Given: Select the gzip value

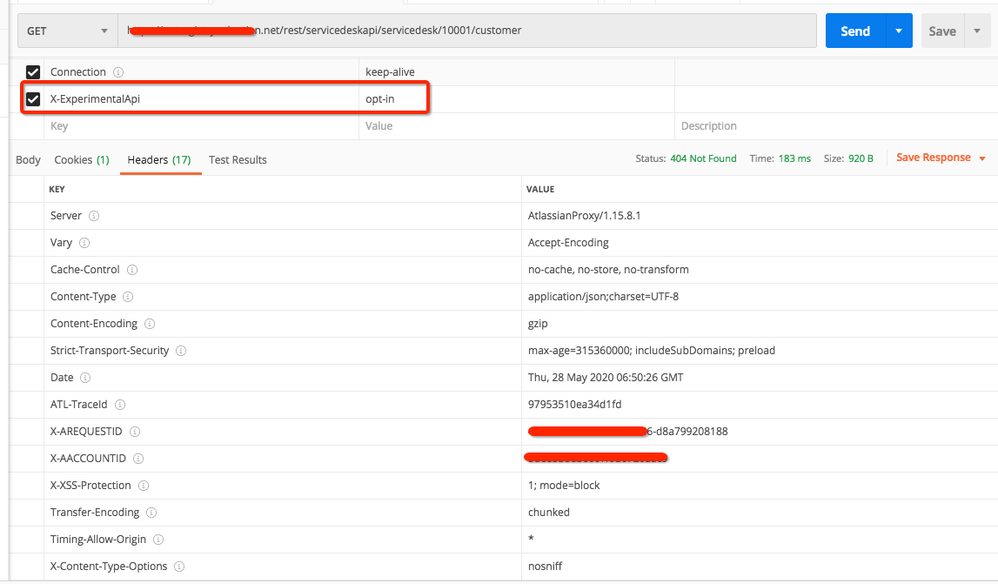Looking at the screenshot, I should point(538,324).
